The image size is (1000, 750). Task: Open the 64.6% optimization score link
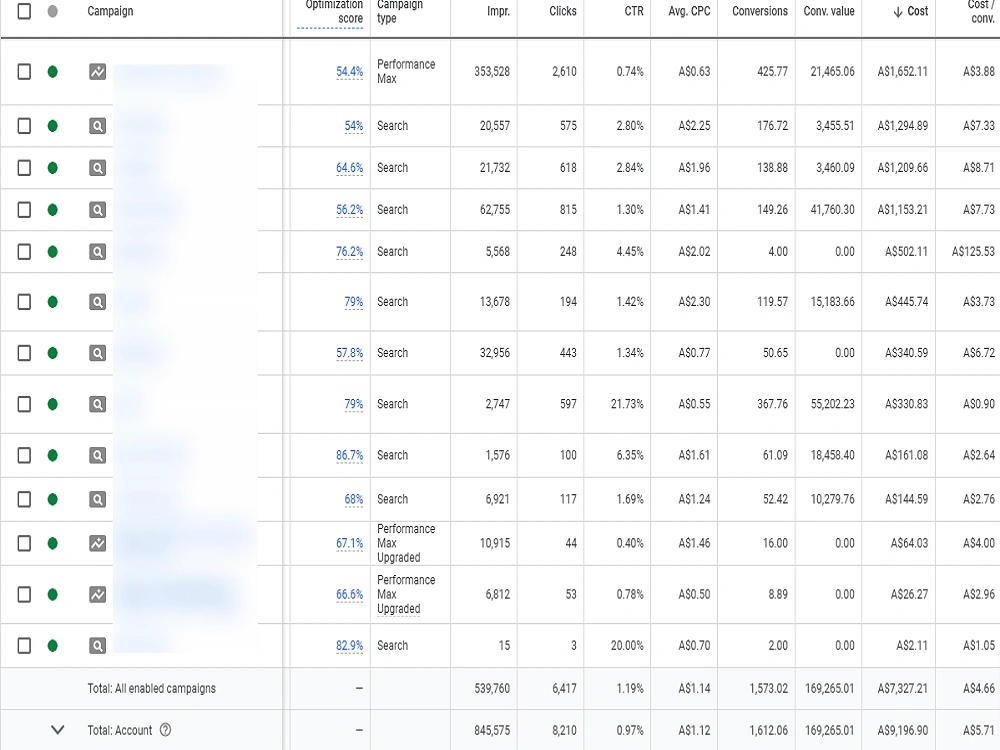349,168
